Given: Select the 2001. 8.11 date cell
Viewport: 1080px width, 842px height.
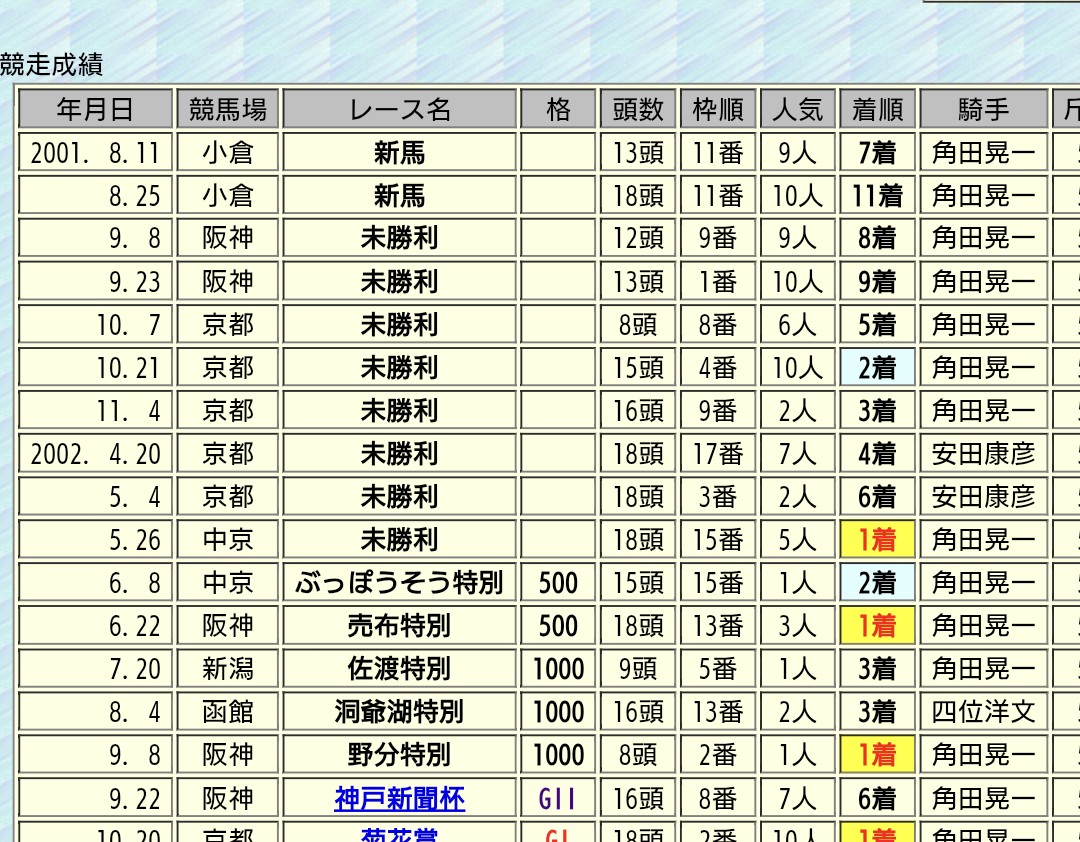Looking at the screenshot, I should pos(95,153).
